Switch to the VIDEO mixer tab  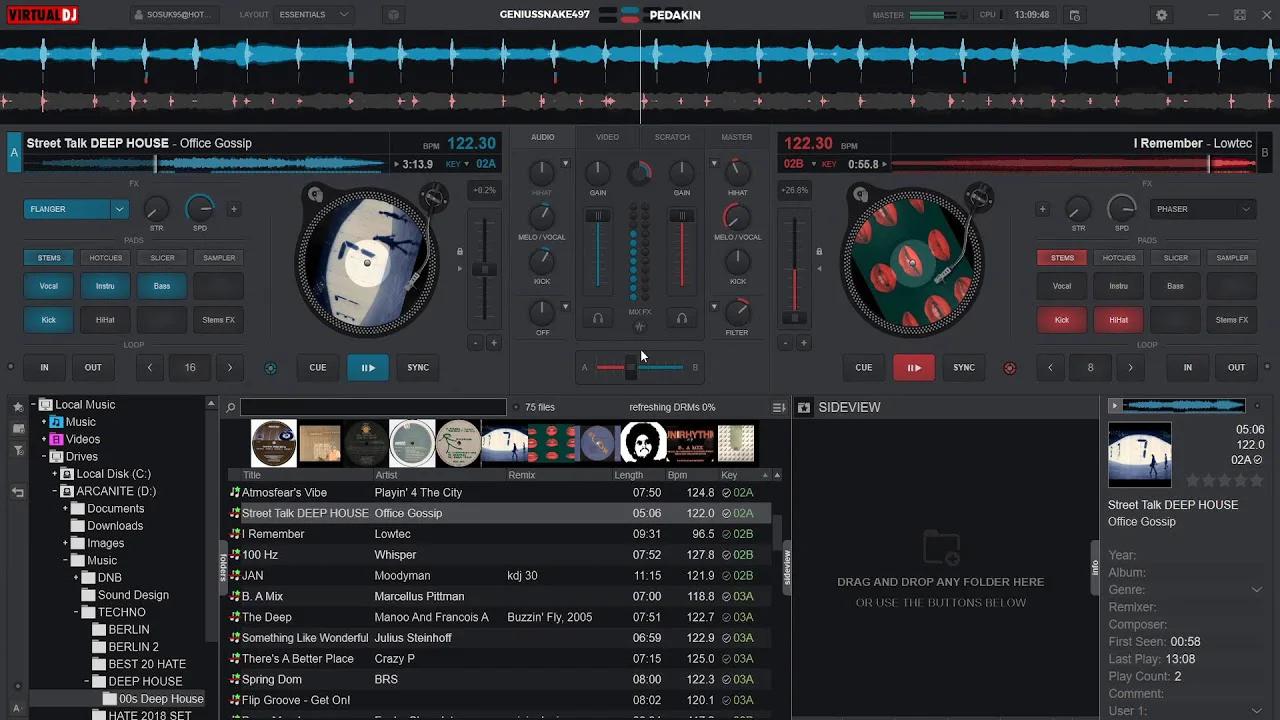[607, 137]
